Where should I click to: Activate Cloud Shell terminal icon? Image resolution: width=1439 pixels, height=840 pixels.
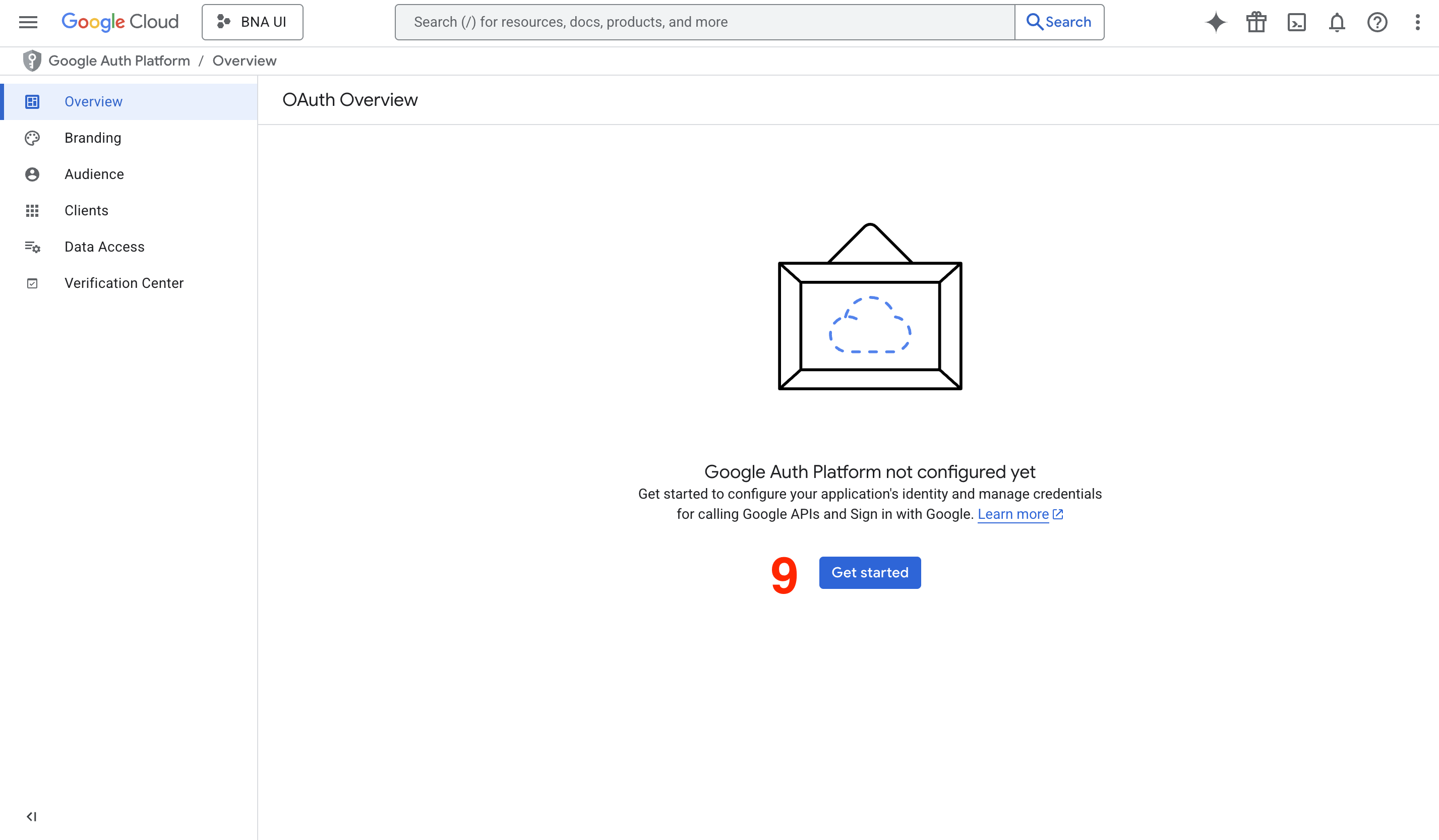1297,22
